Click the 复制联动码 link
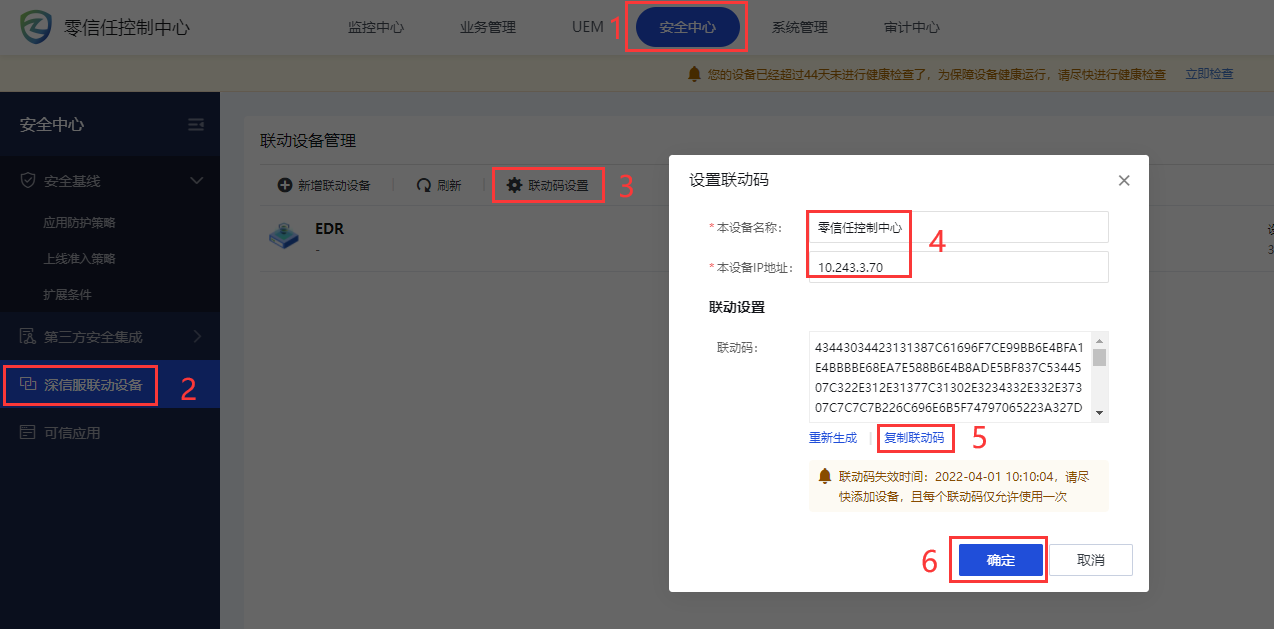The width and height of the screenshot is (1274, 629). 914,438
